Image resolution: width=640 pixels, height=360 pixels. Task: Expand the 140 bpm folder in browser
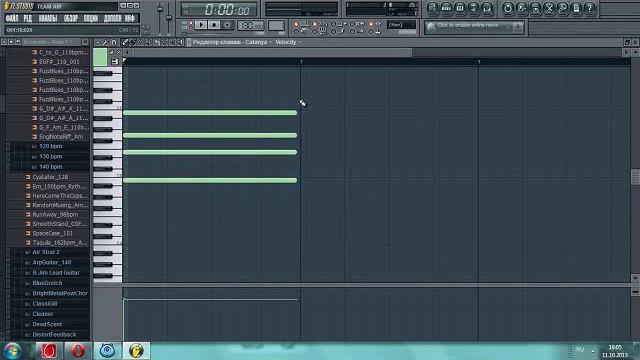[51, 167]
